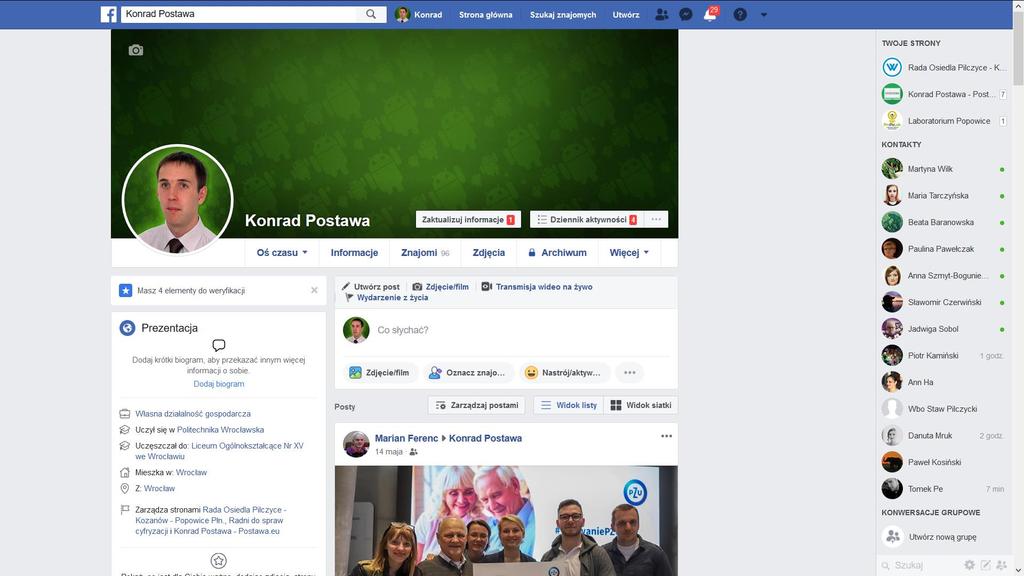Viewport: 1024px width, 576px height.
Task: Open Dziennik aktywności
Action: click(x=587, y=219)
